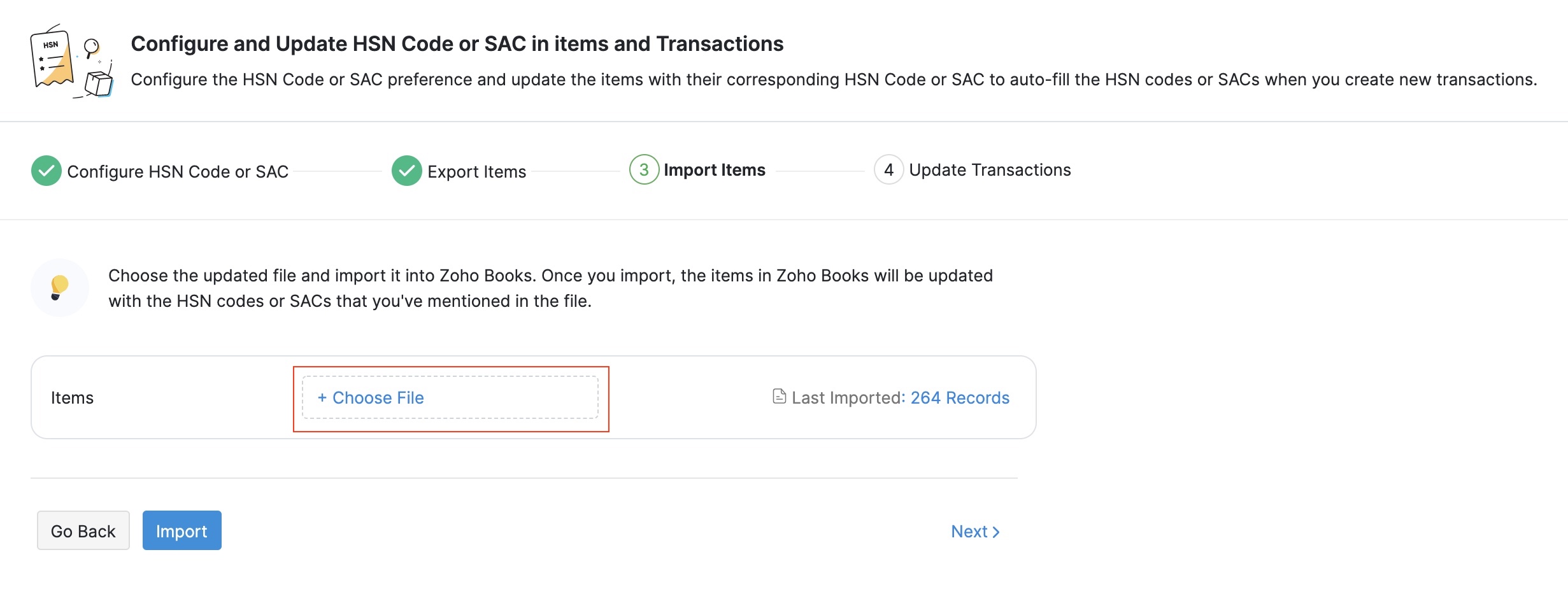This screenshot has width=1568, height=601.
Task: Click the Configure and Update HSN Code heading
Action: point(457,44)
